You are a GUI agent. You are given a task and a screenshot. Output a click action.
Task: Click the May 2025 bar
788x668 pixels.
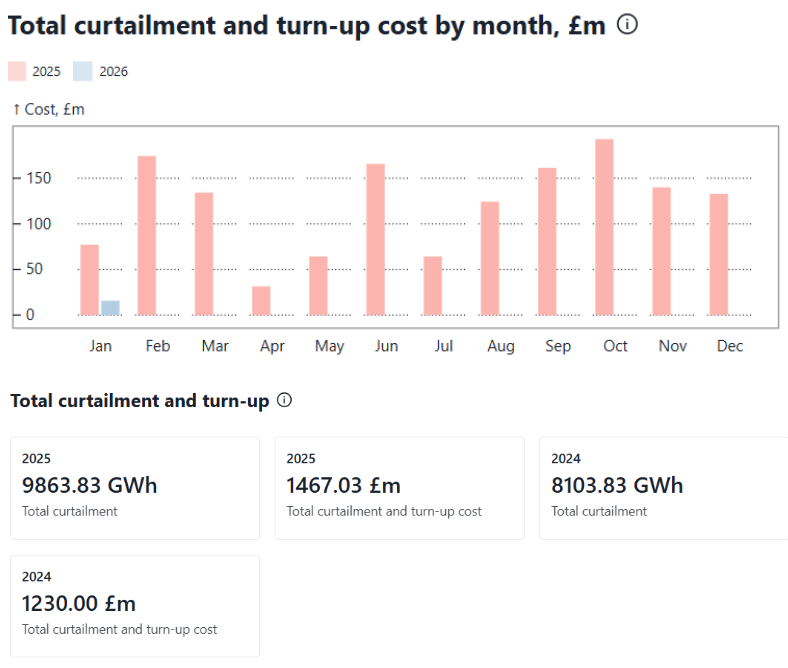[318, 285]
